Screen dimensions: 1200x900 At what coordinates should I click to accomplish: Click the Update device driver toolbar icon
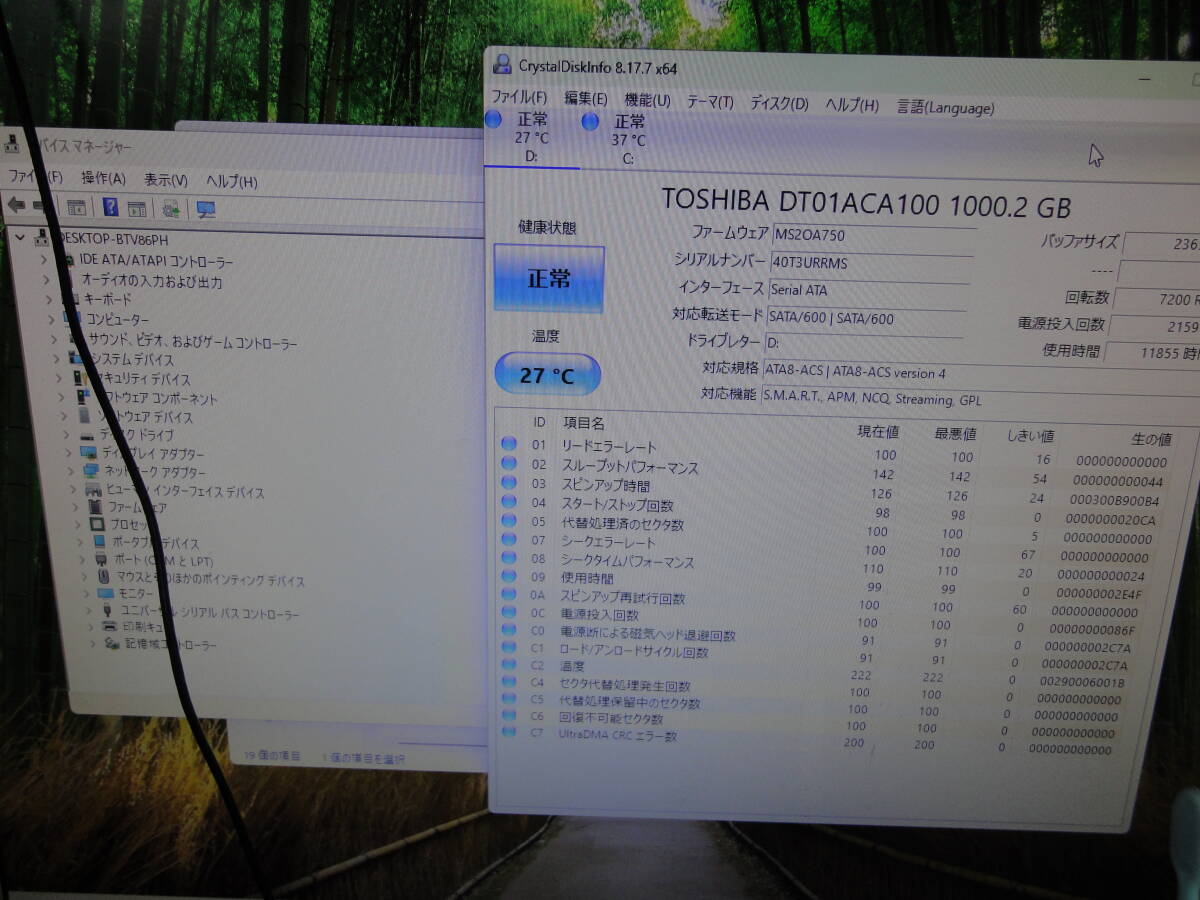pos(171,208)
